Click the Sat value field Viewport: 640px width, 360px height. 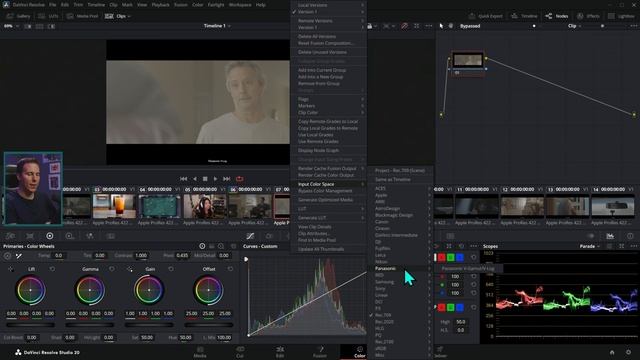[x=147, y=338]
